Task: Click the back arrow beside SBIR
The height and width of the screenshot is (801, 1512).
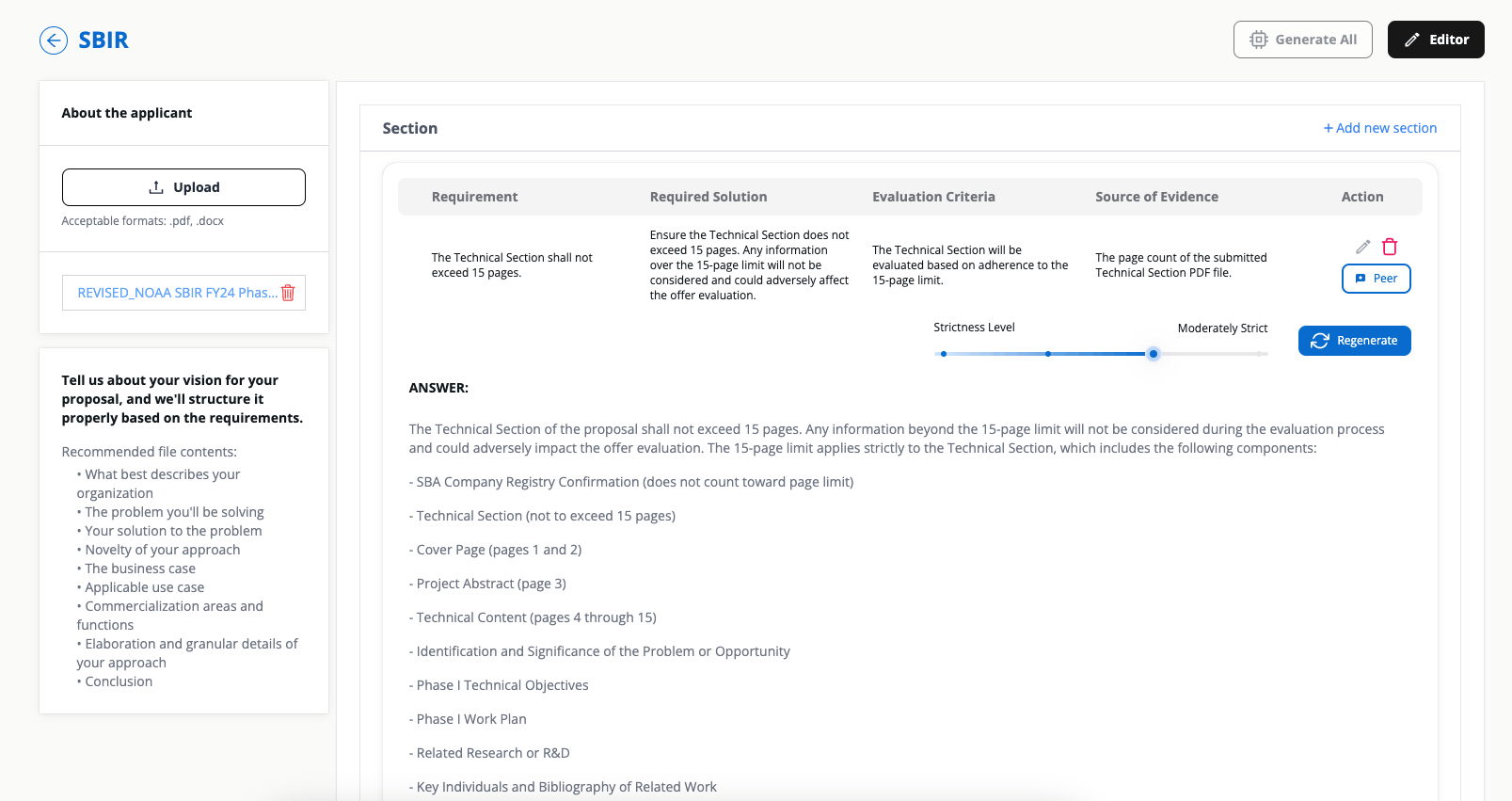Action: tap(54, 40)
